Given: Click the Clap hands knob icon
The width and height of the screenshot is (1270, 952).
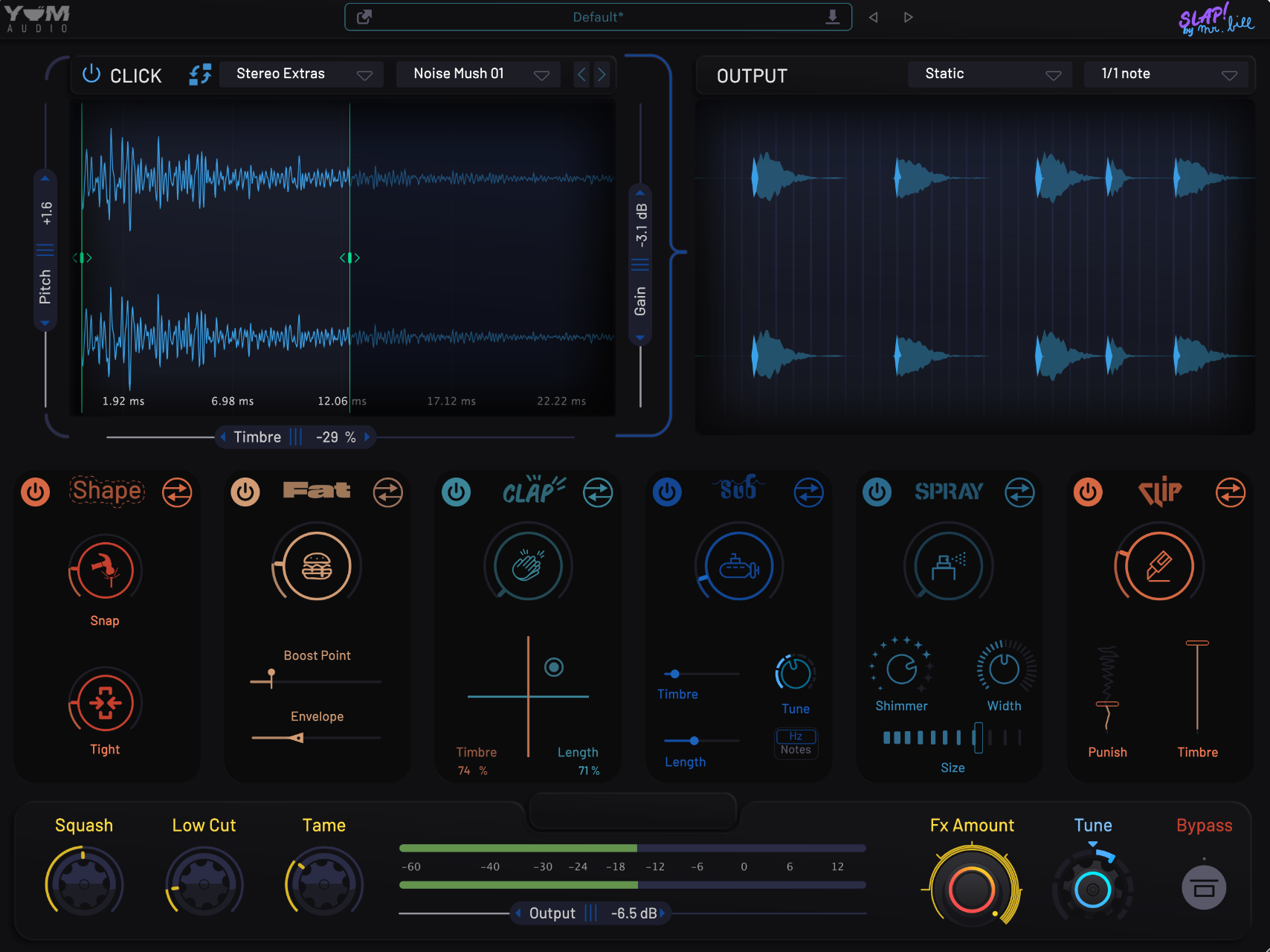Looking at the screenshot, I should coord(528,567).
